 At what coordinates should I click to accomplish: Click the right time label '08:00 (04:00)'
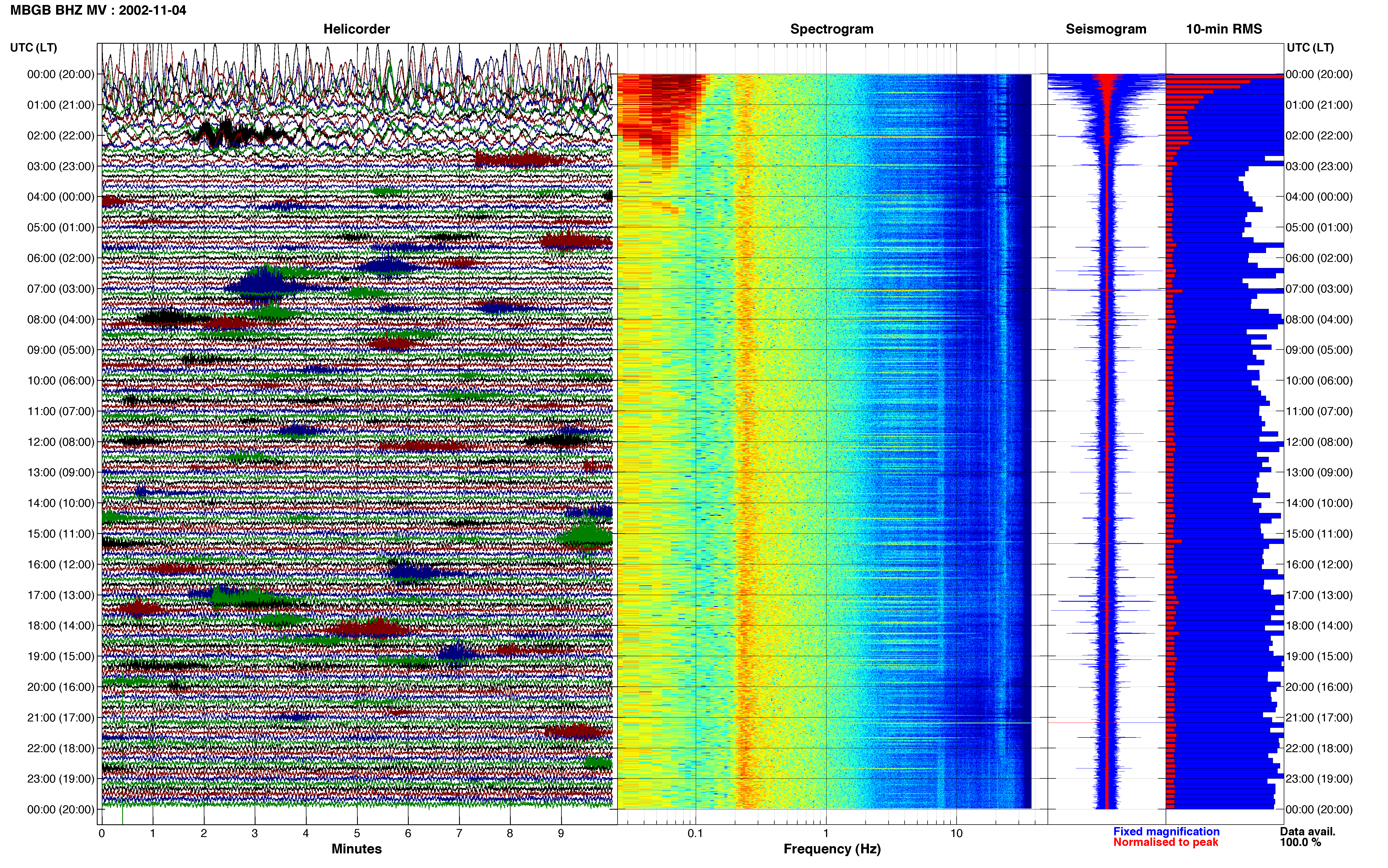[x=1319, y=320]
